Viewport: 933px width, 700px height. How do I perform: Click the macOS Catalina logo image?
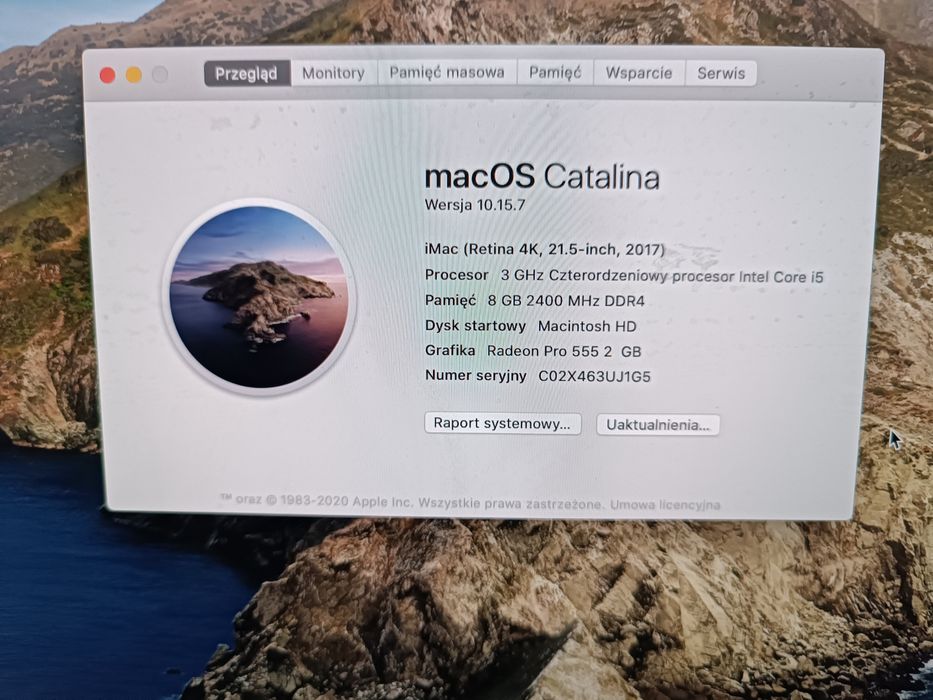coord(259,297)
